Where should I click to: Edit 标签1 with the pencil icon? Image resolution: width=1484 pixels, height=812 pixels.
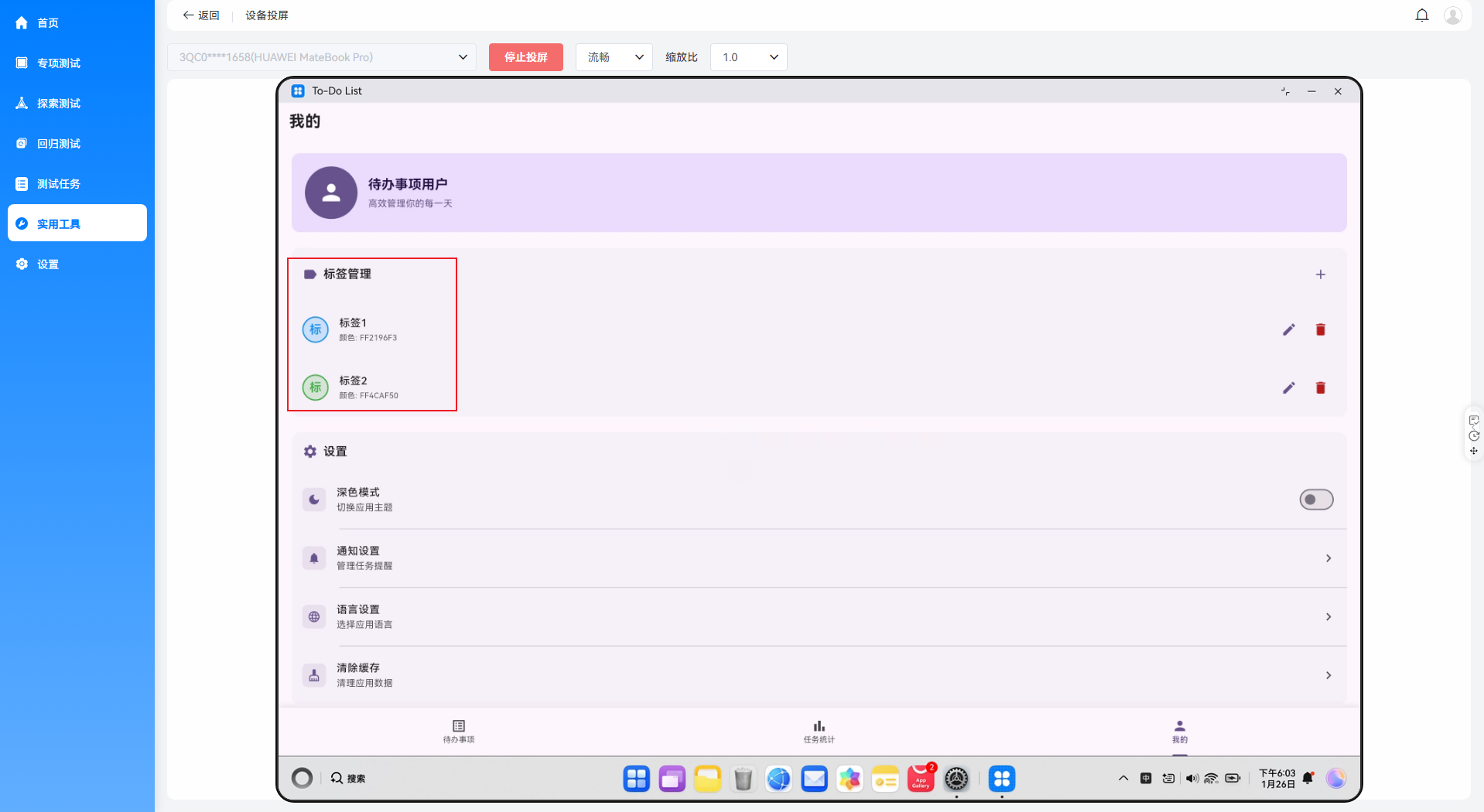pos(1289,329)
